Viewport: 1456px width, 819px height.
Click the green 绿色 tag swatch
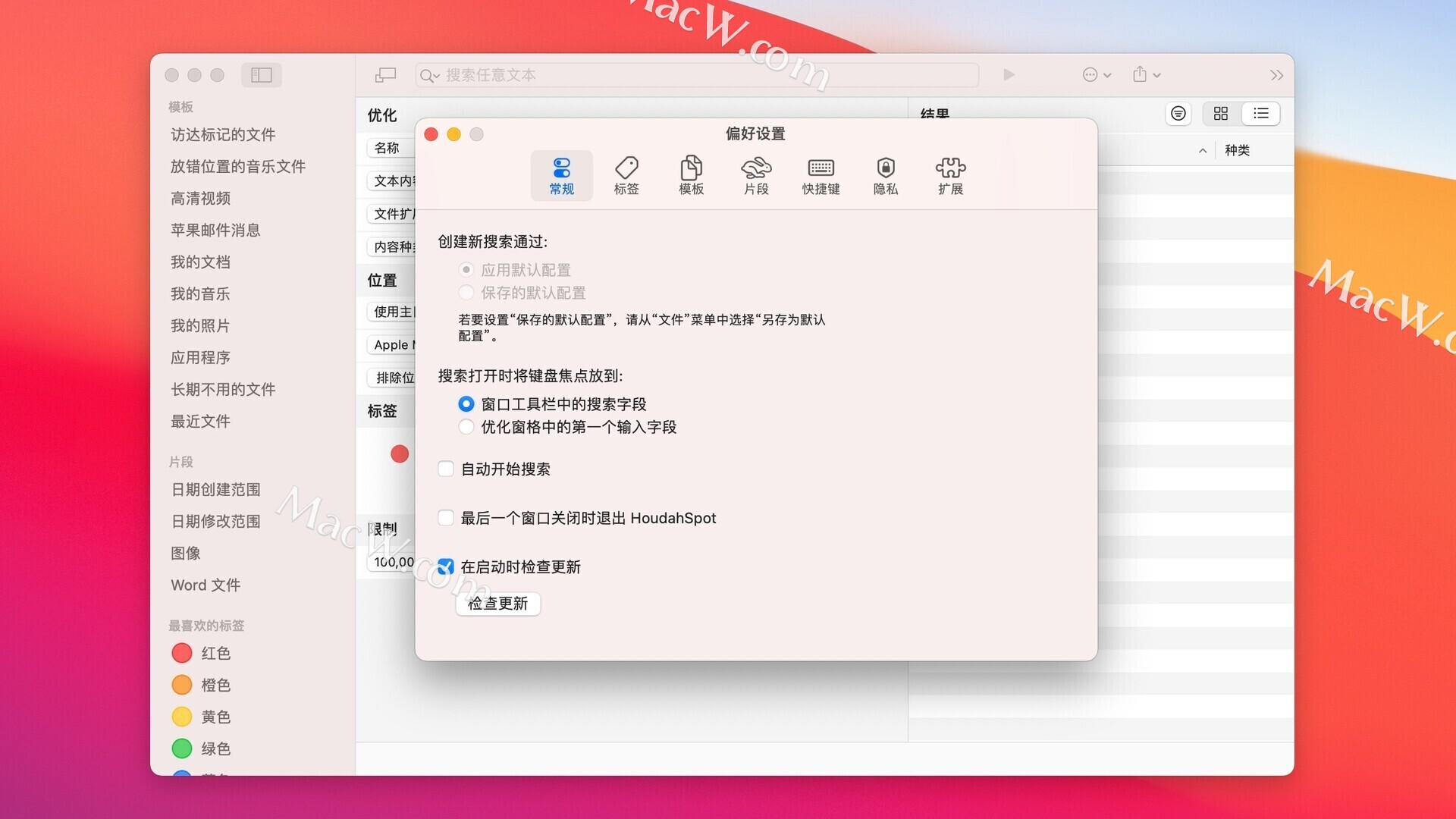(x=182, y=748)
